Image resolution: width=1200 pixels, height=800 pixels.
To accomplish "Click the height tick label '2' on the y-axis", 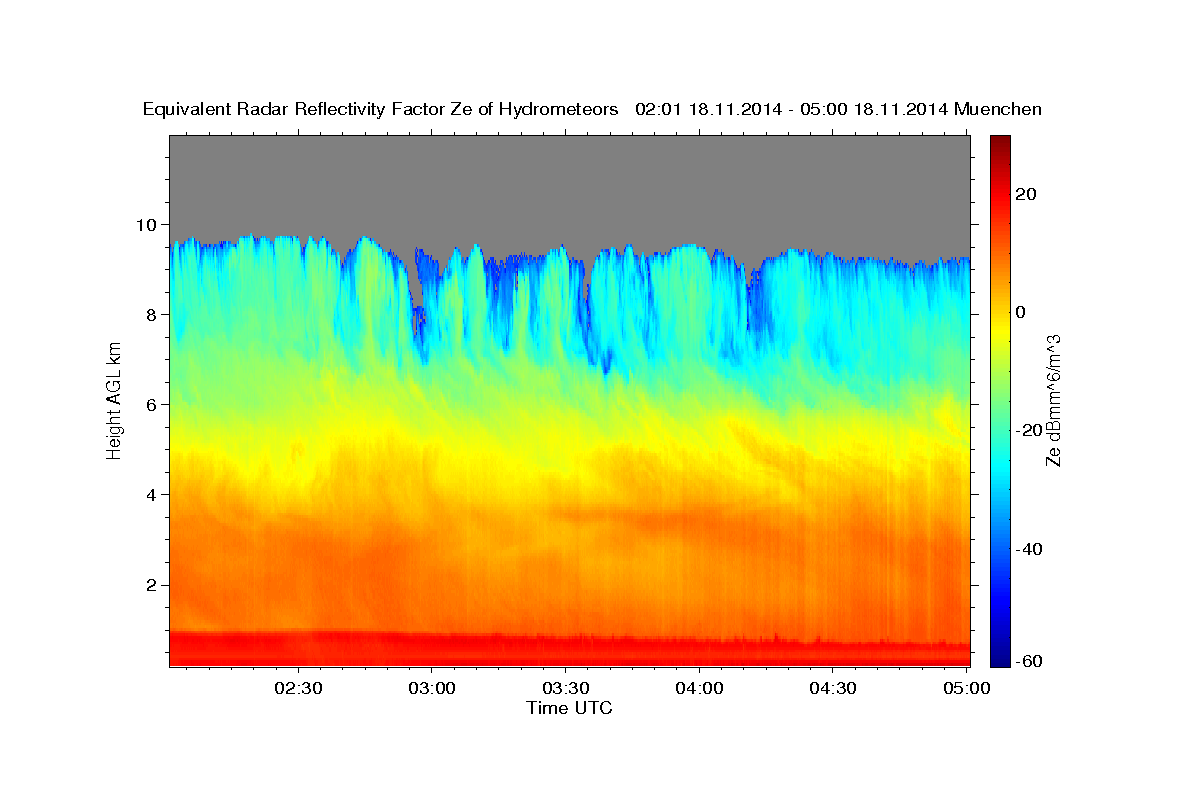I will 154,584.
